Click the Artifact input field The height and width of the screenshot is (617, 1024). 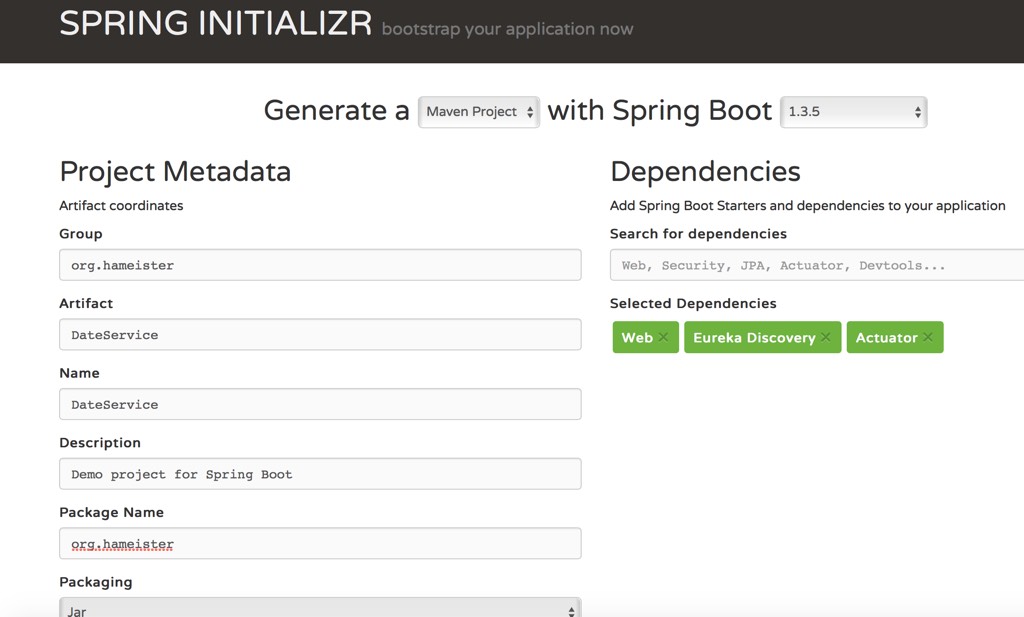[320, 335]
